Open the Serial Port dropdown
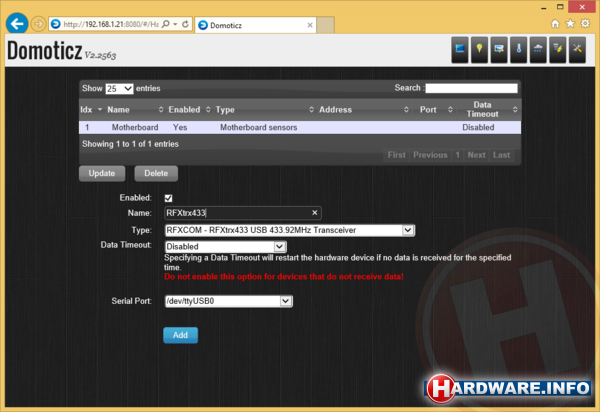This screenshot has height=412, width=600. pos(229,301)
